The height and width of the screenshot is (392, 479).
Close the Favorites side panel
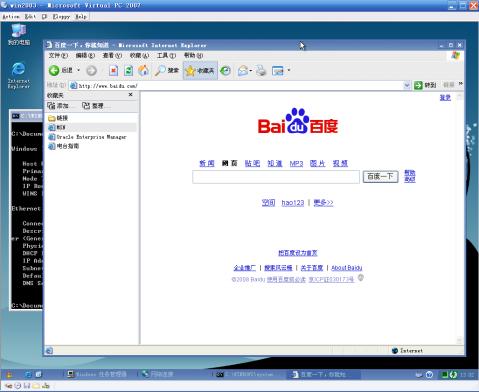(130, 95)
